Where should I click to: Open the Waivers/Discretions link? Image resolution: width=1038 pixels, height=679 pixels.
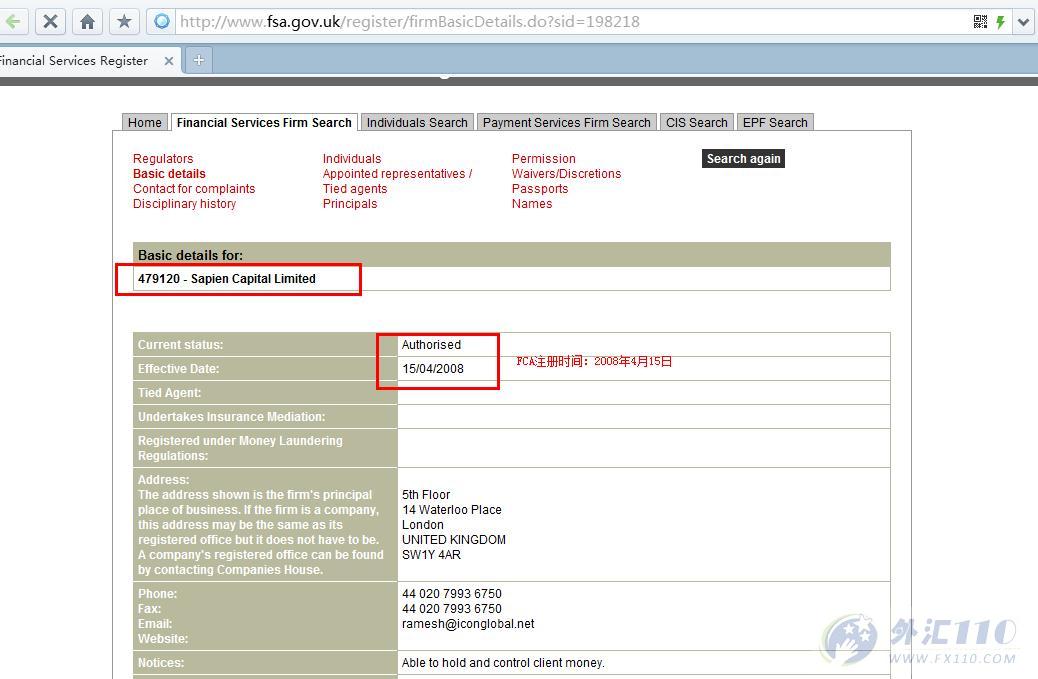pos(567,173)
